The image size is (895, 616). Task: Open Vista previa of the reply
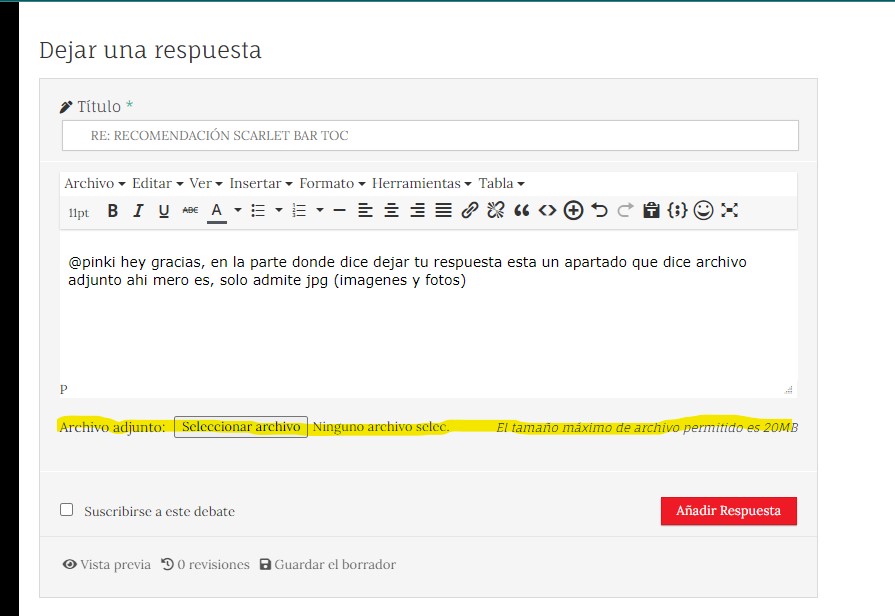pyautogui.click(x=107, y=565)
